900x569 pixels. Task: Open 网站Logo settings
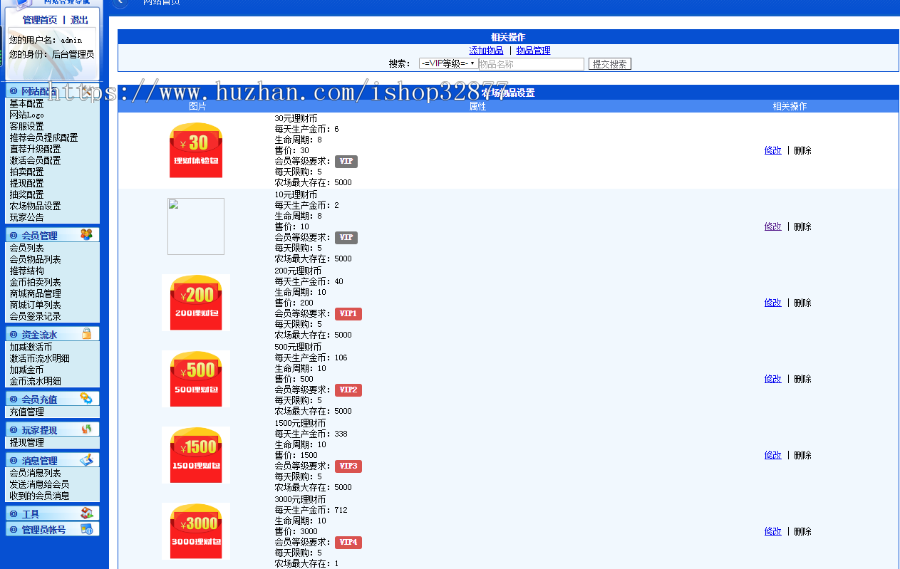click(x=26, y=115)
